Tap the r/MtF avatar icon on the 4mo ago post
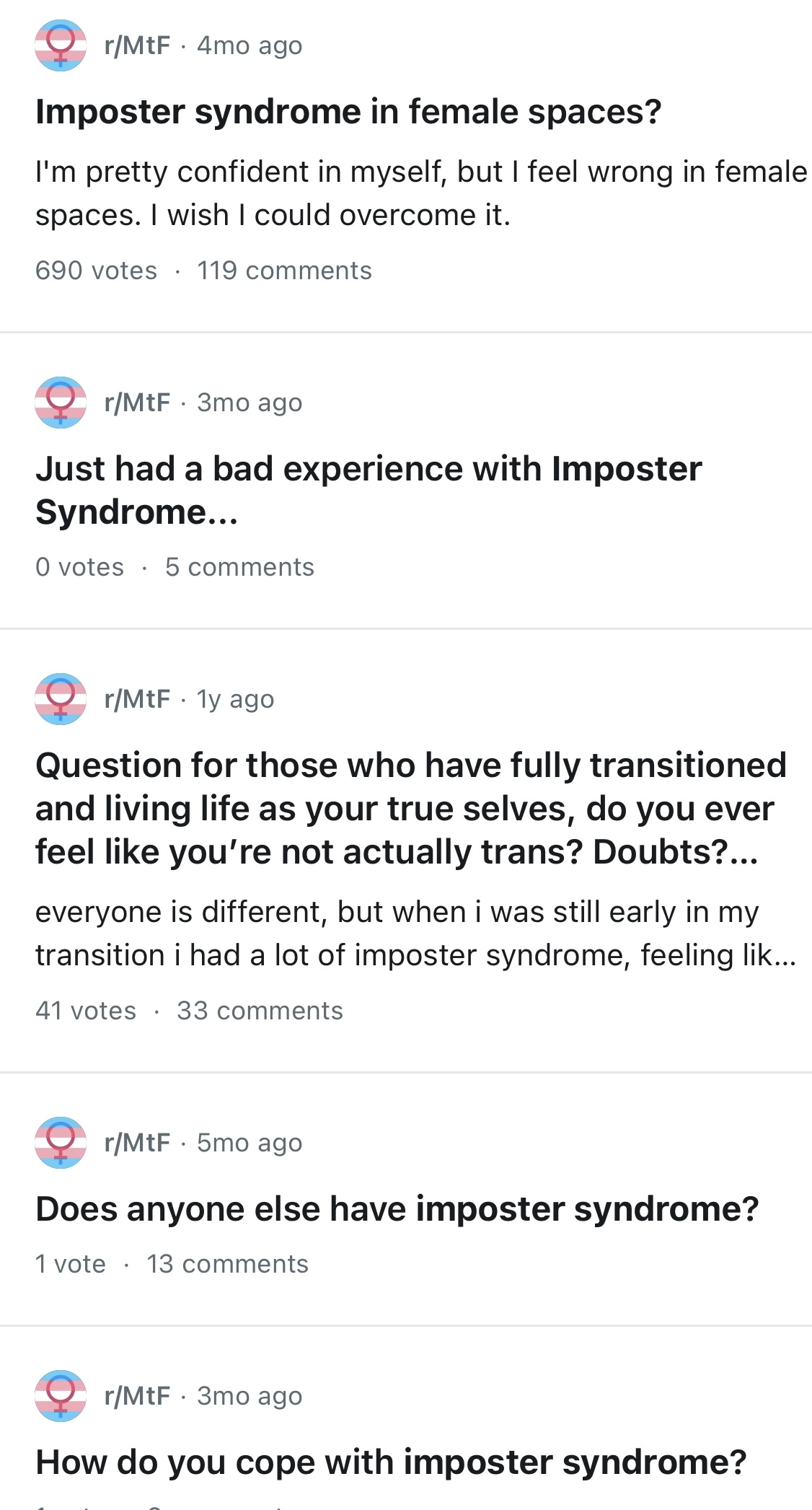812x1510 pixels. (61, 45)
